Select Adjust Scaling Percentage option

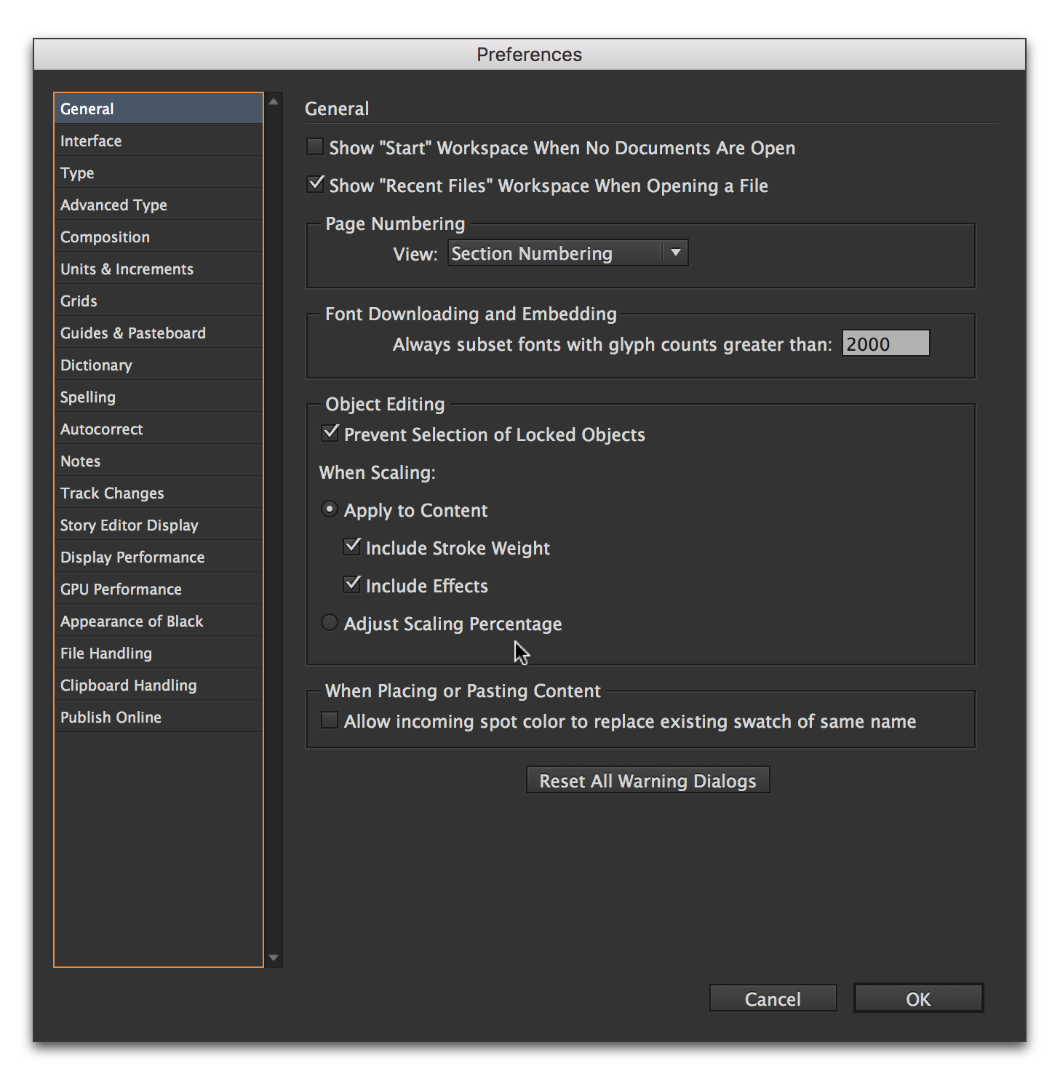329,622
